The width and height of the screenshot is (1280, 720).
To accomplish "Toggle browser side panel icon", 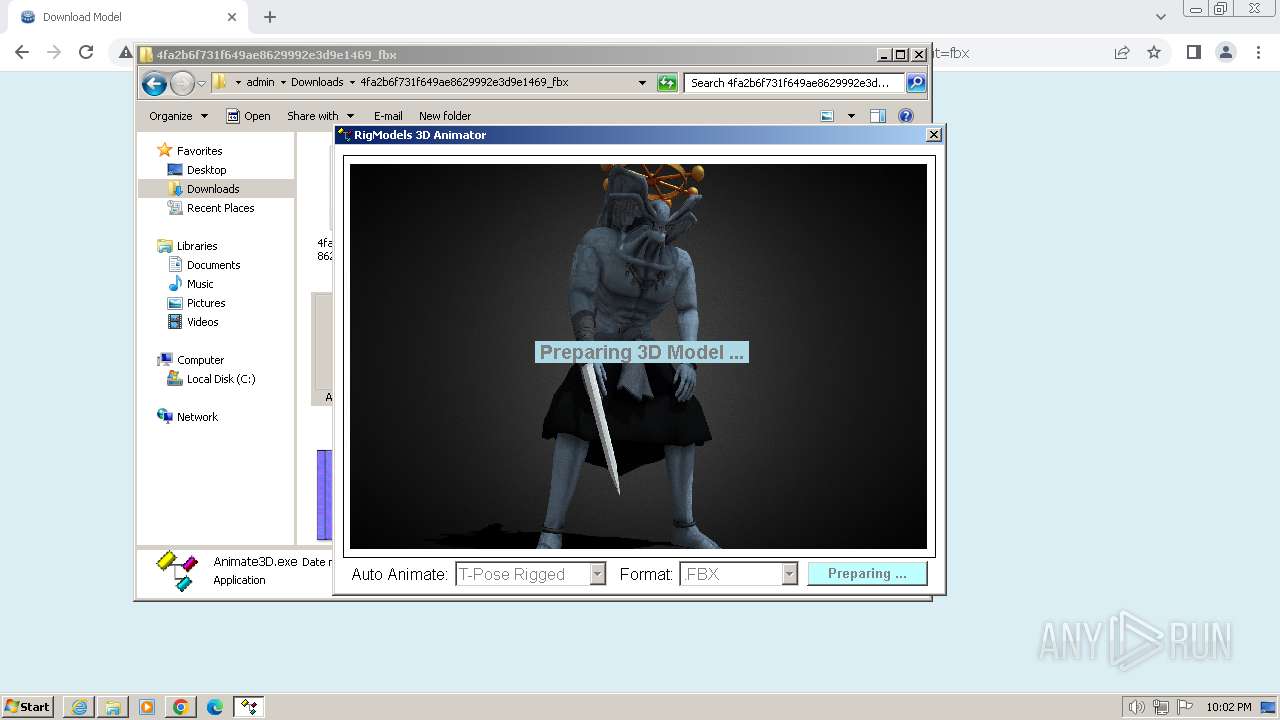I will coord(1193,52).
